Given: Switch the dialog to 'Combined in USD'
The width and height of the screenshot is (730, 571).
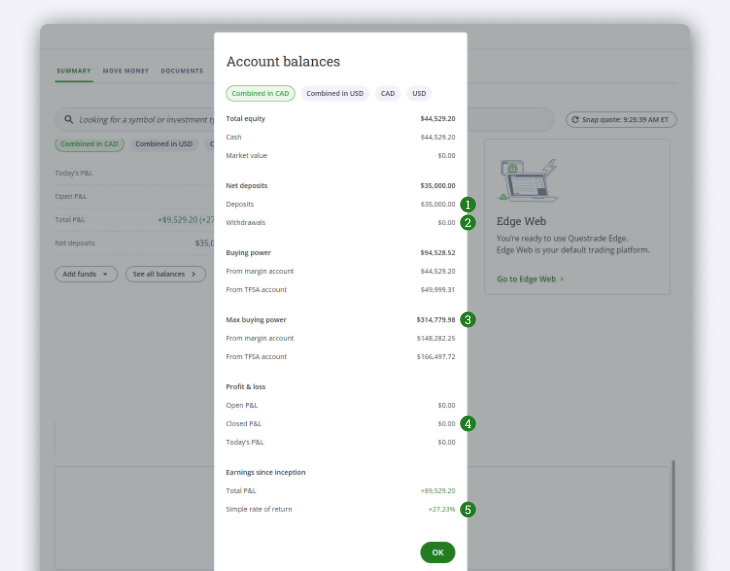Looking at the screenshot, I should point(335,93).
